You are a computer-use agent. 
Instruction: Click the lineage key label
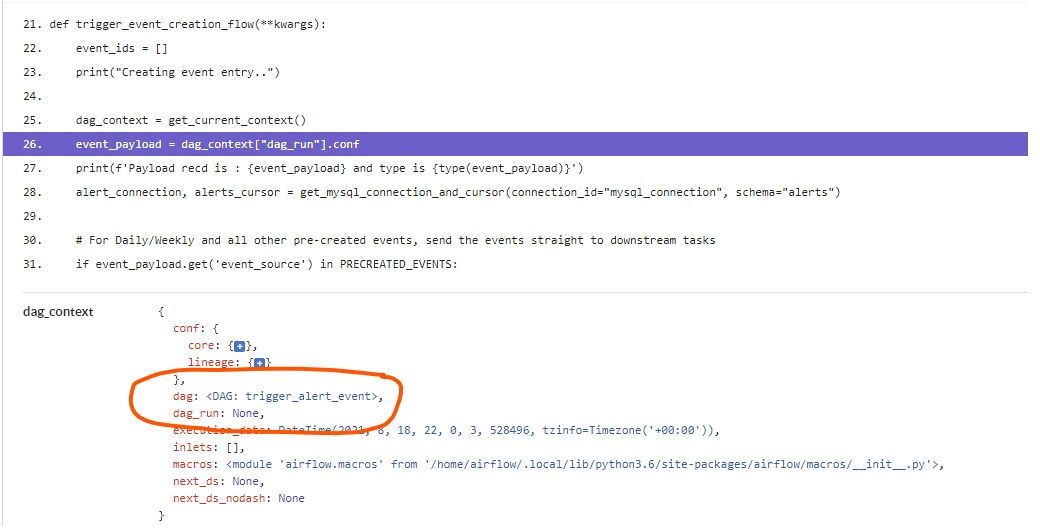point(212,362)
